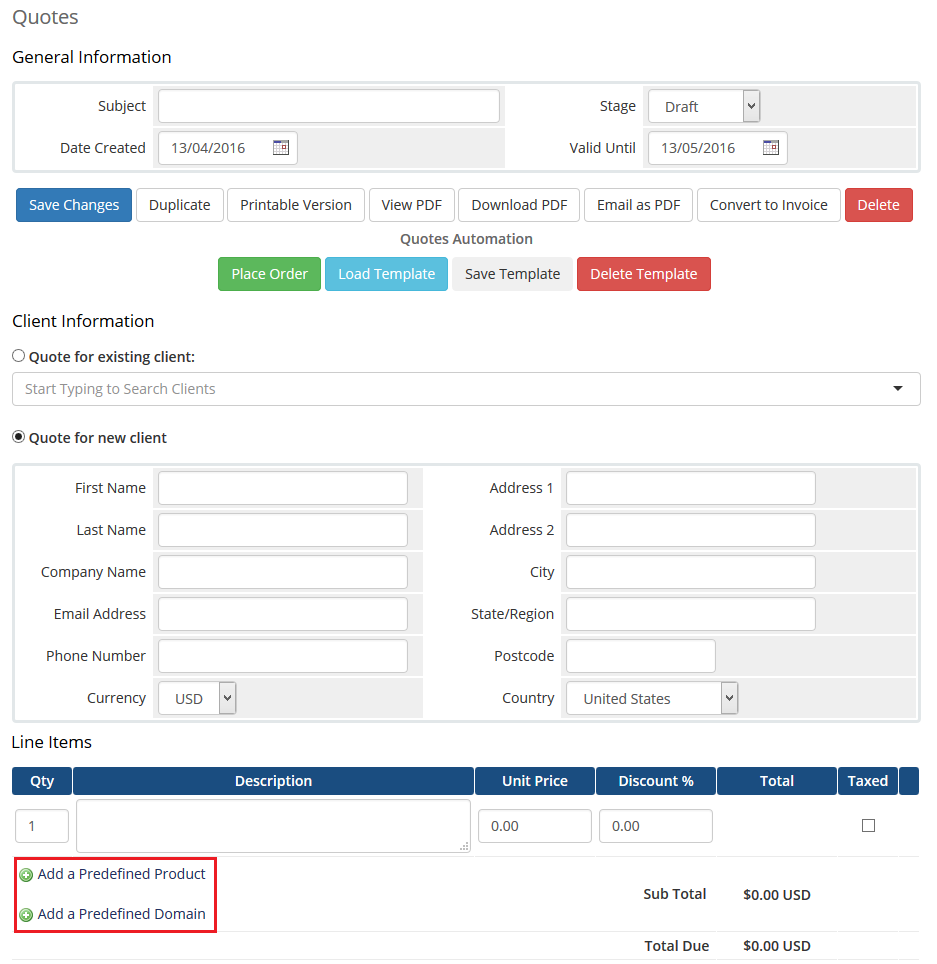This screenshot has width=937, height=964.
Task: Click the Save Template button
Action: pos(512,274)
